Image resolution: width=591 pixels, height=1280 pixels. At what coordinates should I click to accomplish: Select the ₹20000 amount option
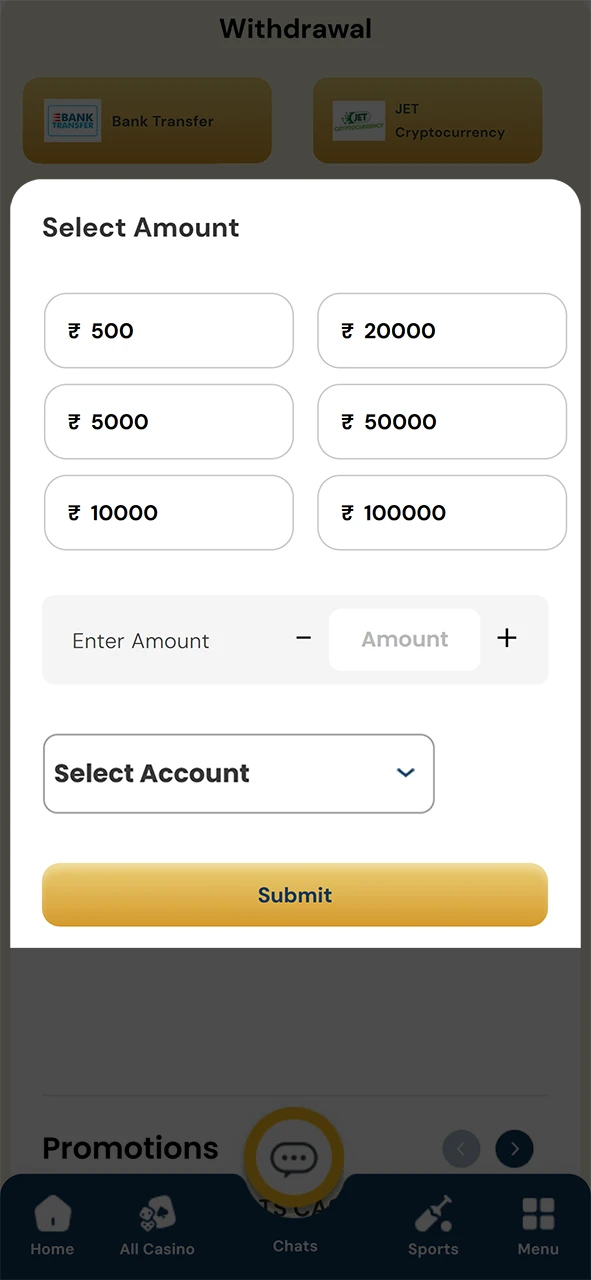click(441, 330)
